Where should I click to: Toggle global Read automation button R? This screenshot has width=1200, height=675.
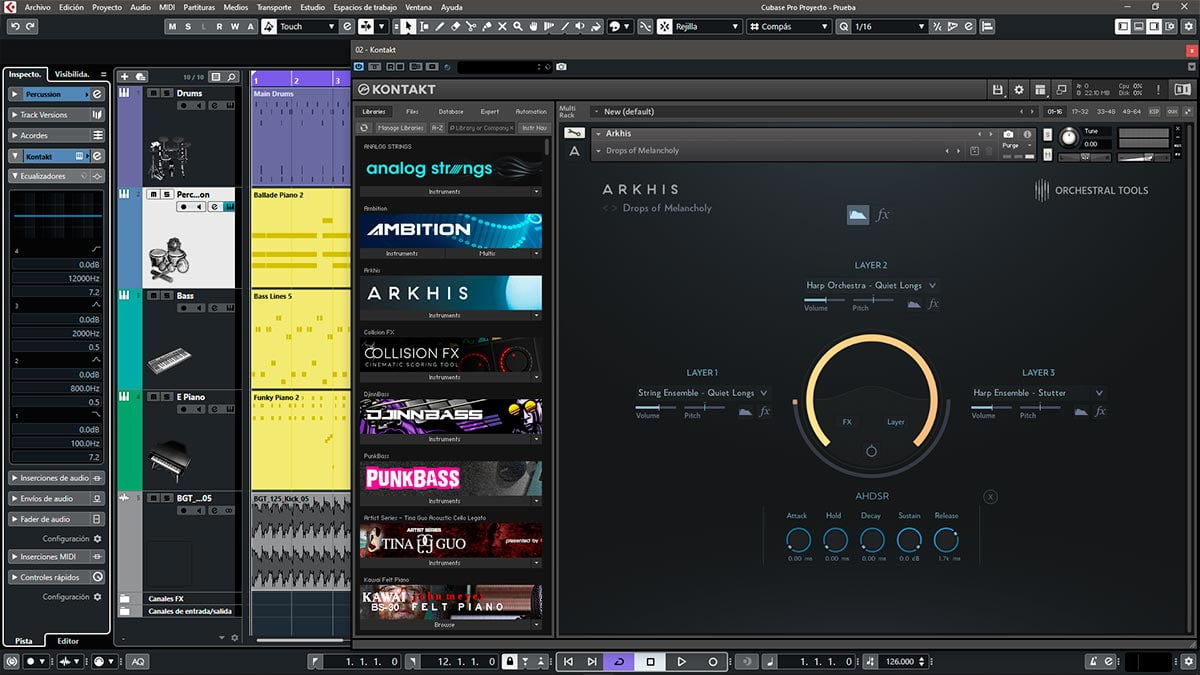[x=219, y=27]
